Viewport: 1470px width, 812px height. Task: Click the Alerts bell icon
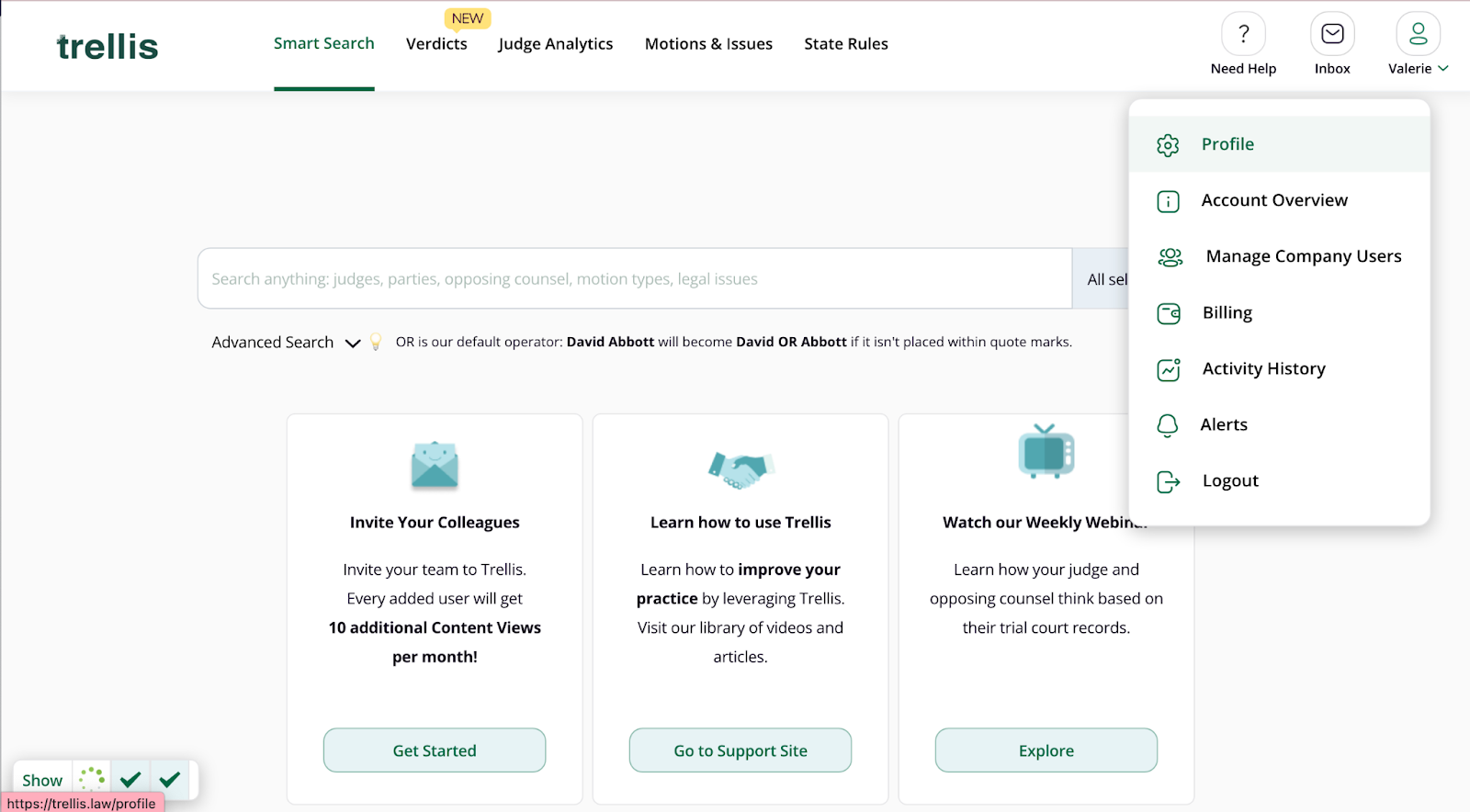tap(1168, 425)
